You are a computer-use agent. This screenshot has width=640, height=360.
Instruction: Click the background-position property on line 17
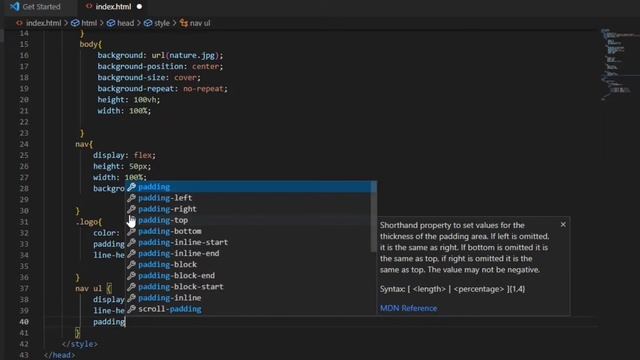tap(140, 66)
